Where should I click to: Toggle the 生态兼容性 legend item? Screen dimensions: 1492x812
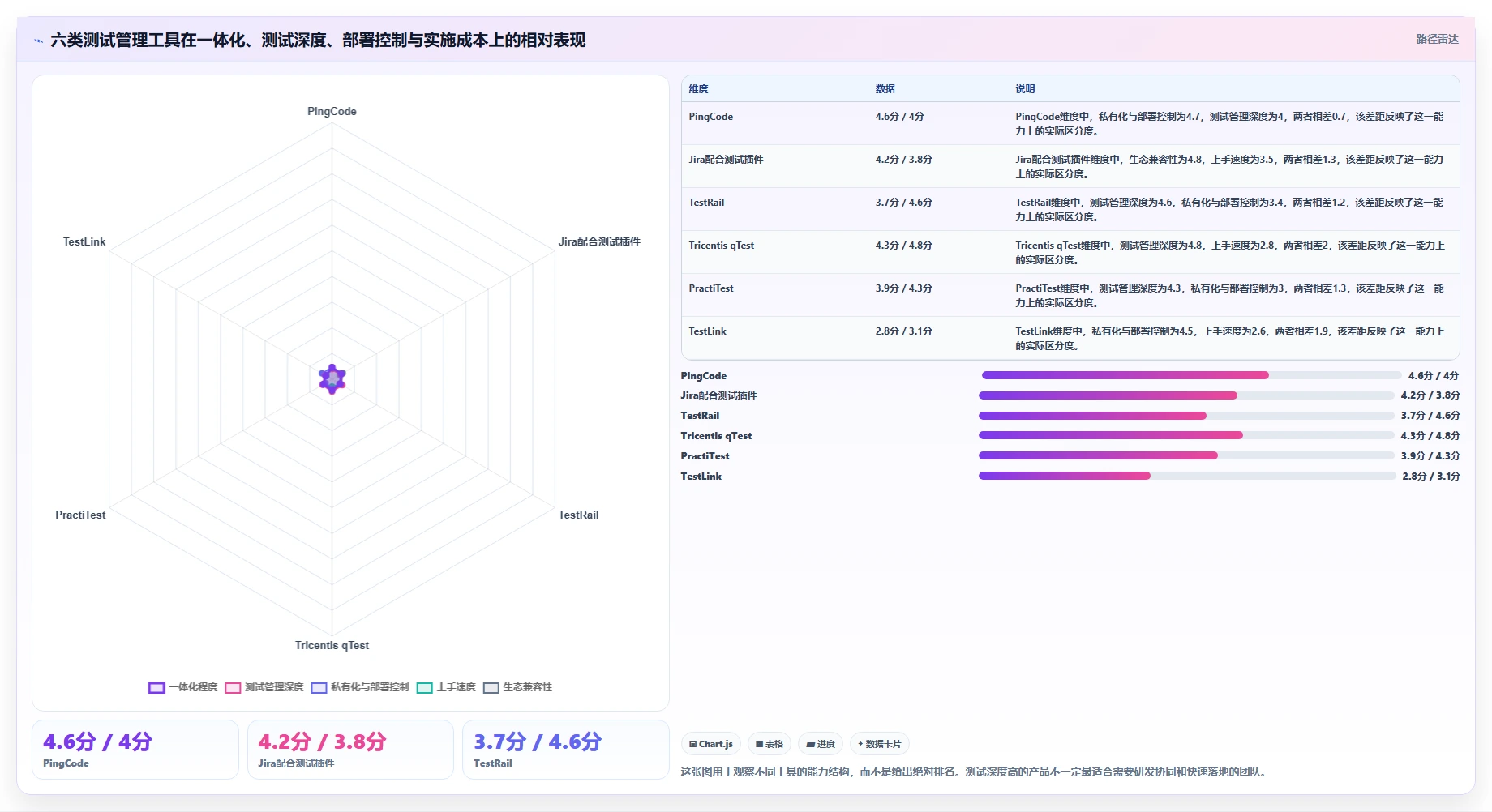pos(517,687)
